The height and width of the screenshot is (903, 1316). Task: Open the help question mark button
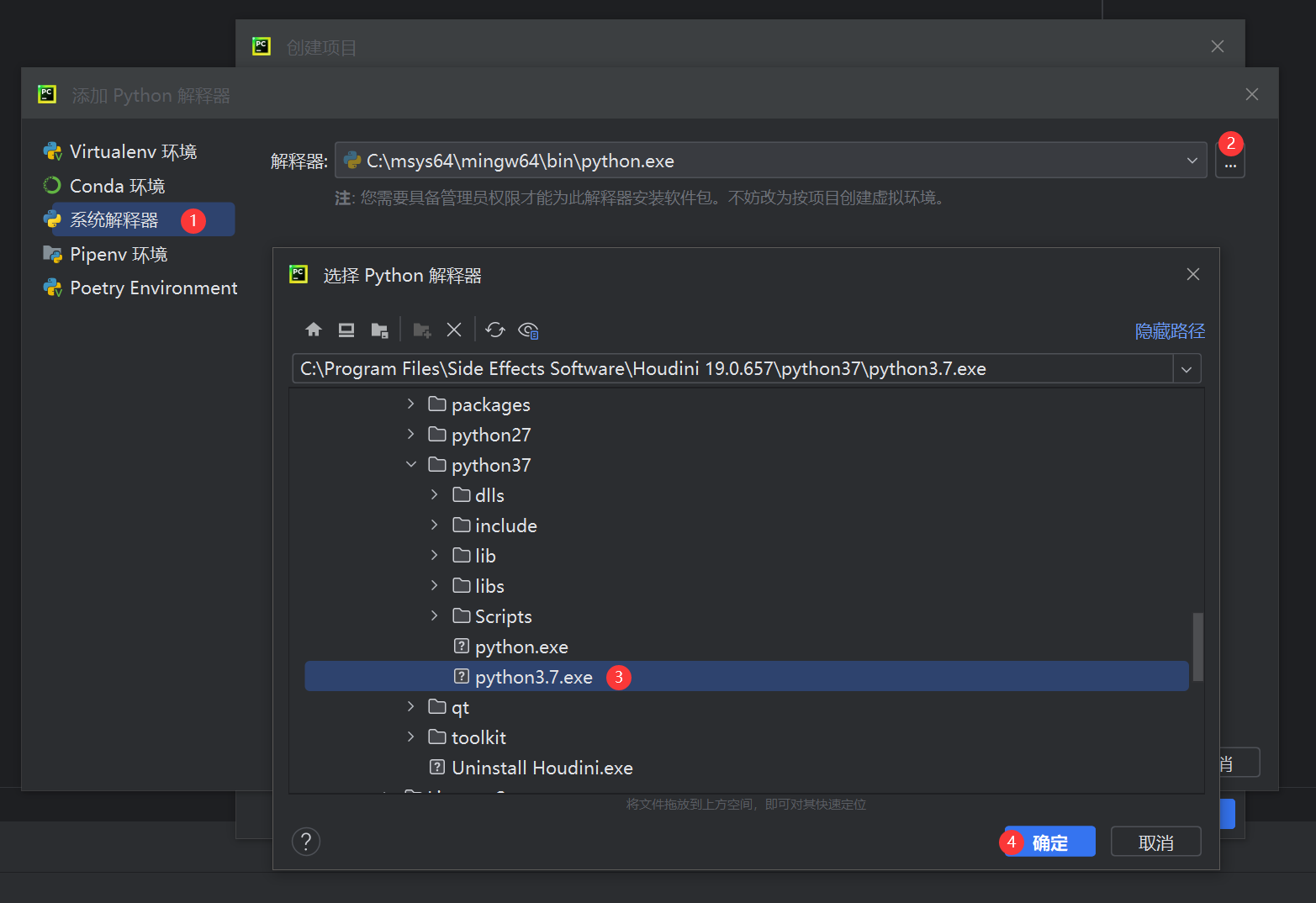click(306, 842)
